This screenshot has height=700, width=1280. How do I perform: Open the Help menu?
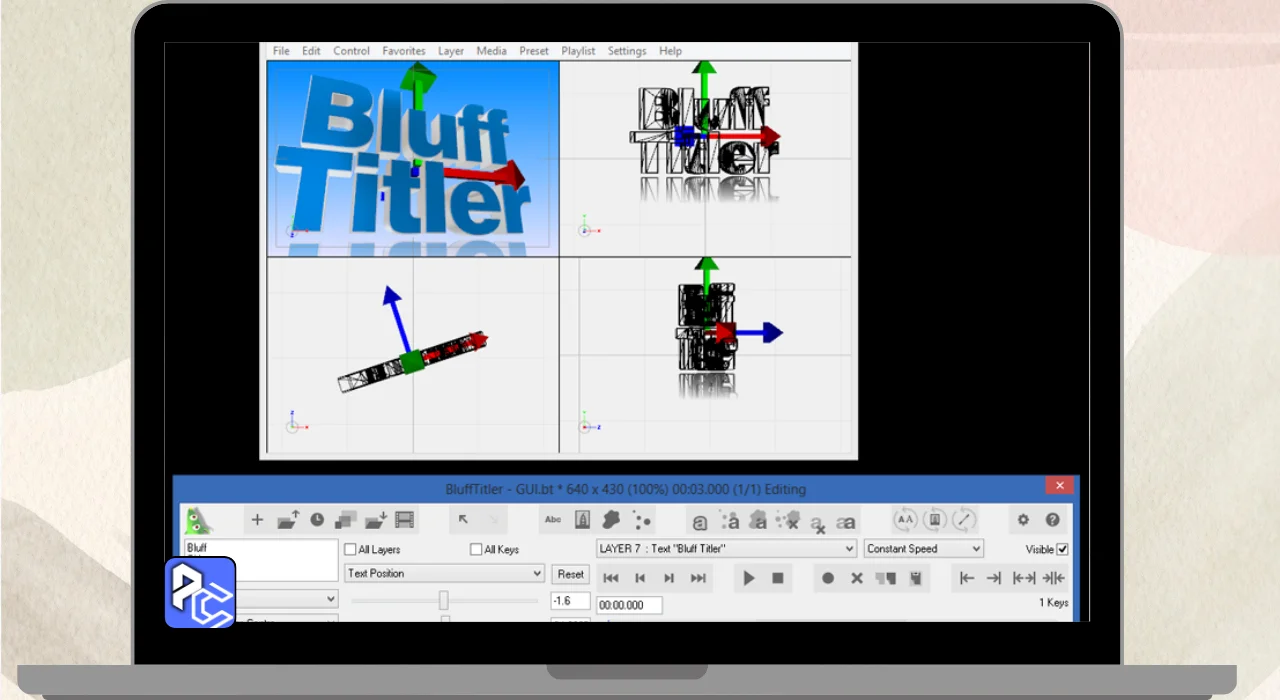coord(670,51)
